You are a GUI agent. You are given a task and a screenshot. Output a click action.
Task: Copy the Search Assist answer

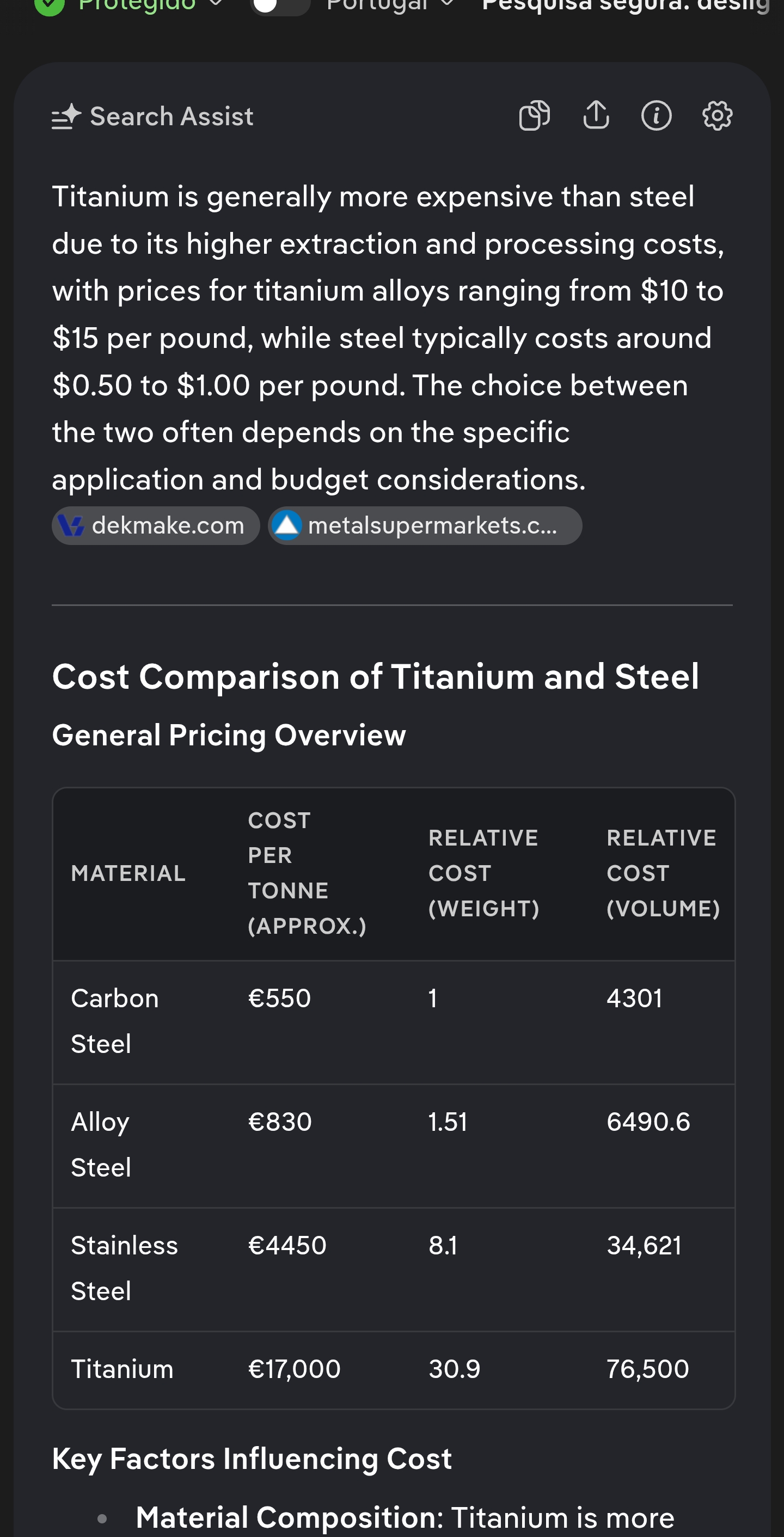coord(534,116)
